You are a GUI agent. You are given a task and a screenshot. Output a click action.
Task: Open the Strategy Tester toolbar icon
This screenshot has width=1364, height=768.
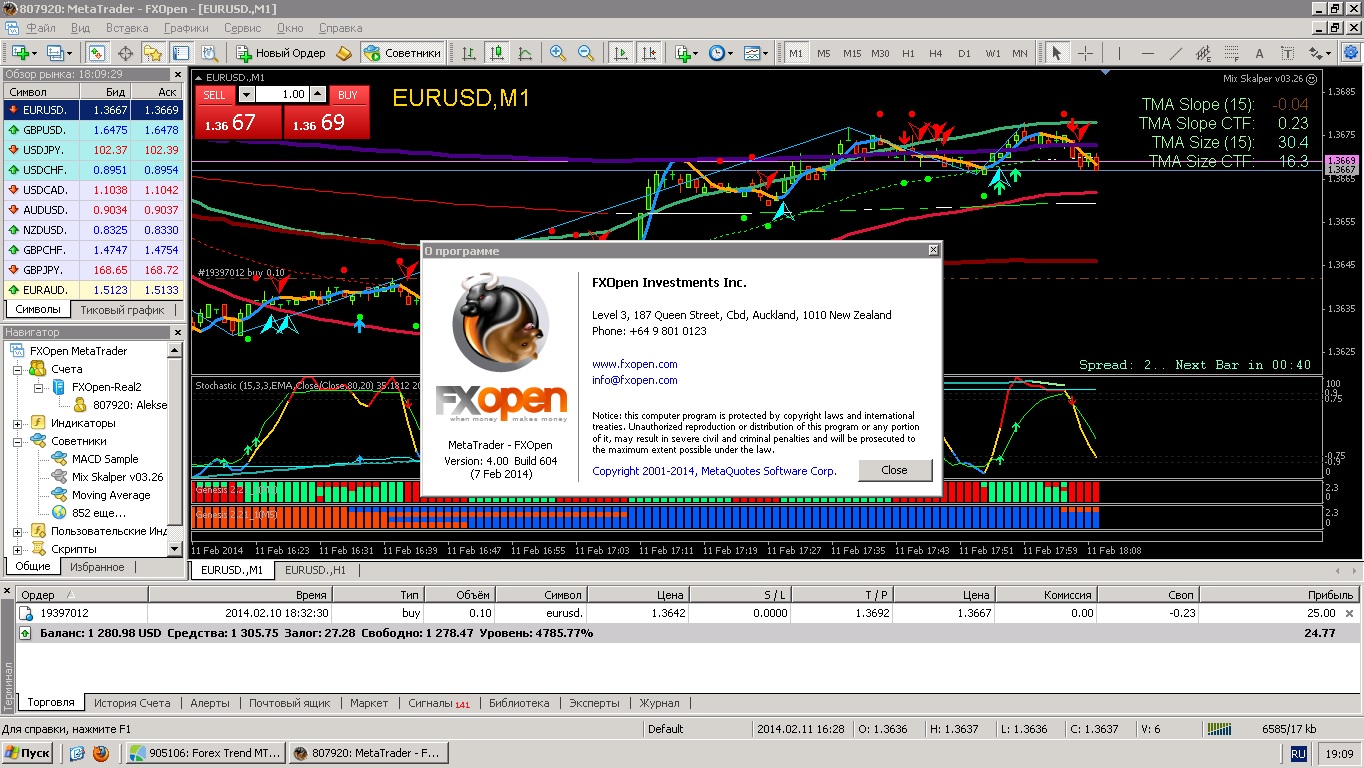pyautogui.click(x=209, y=53)
